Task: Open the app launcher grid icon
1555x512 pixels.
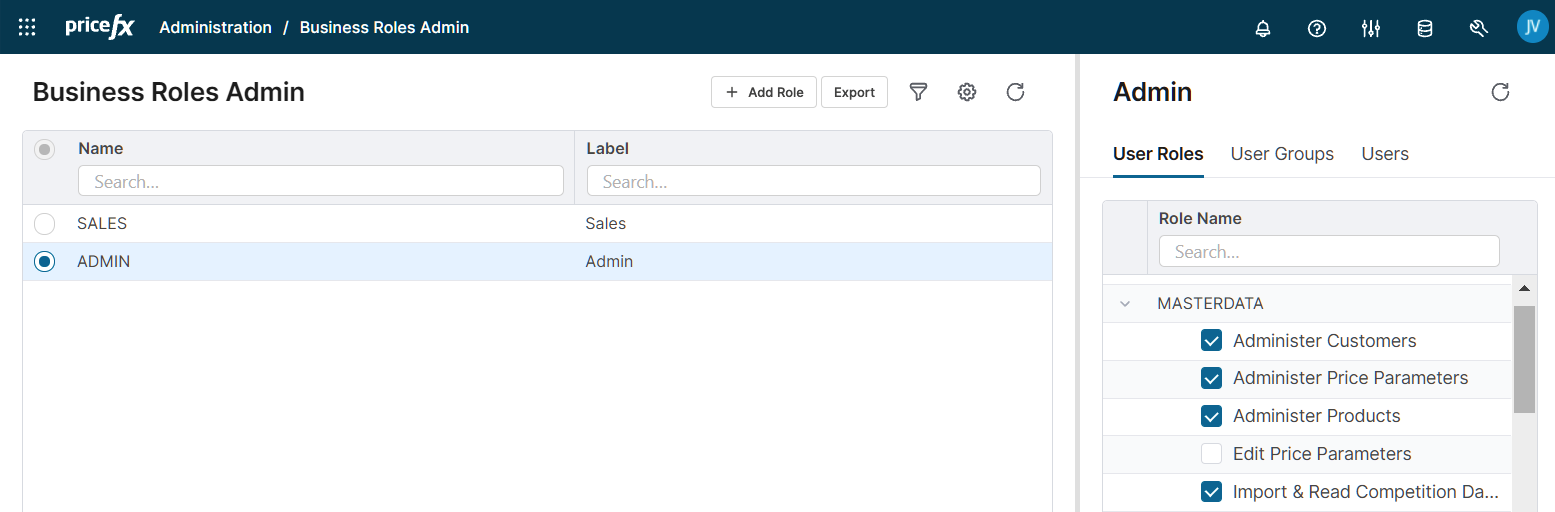Action: 27,28
